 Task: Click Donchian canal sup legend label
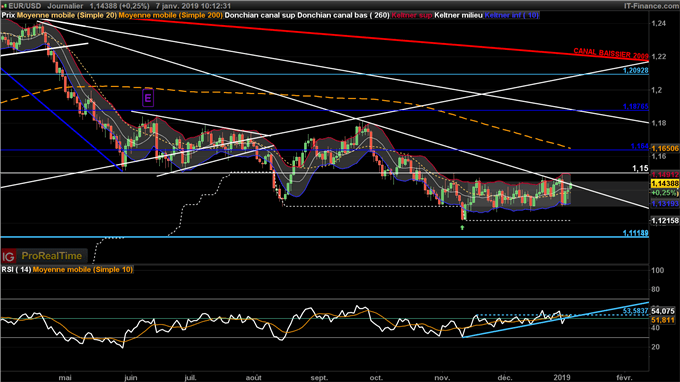click(260, 15)
